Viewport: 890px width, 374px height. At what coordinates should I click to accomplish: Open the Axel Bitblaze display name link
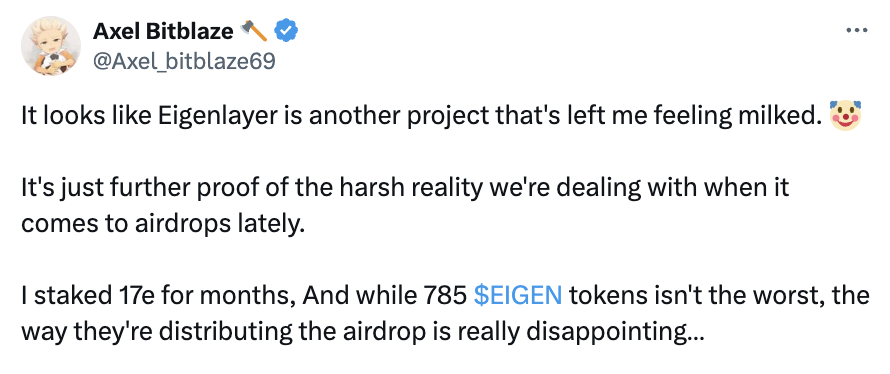click(x=163, y=31)
